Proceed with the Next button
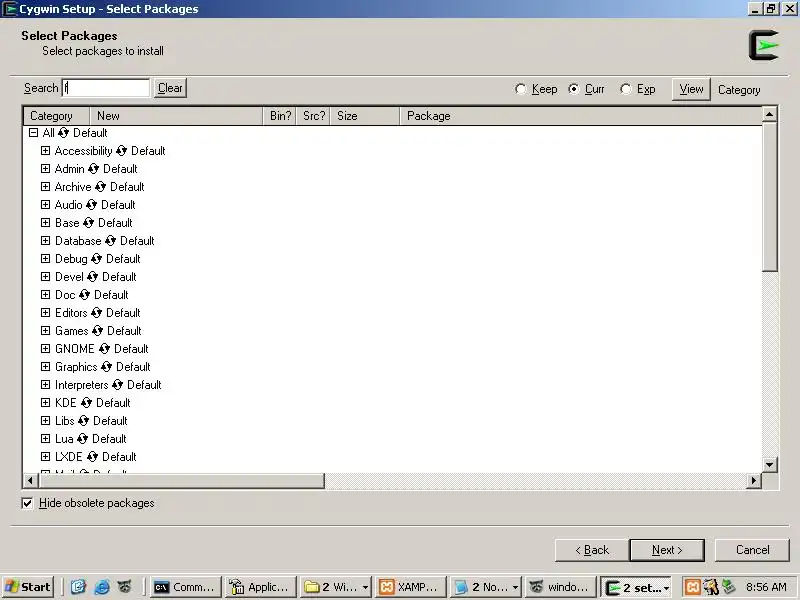The height and width of the screenshot is (600, 800). [x=667, y=550]
